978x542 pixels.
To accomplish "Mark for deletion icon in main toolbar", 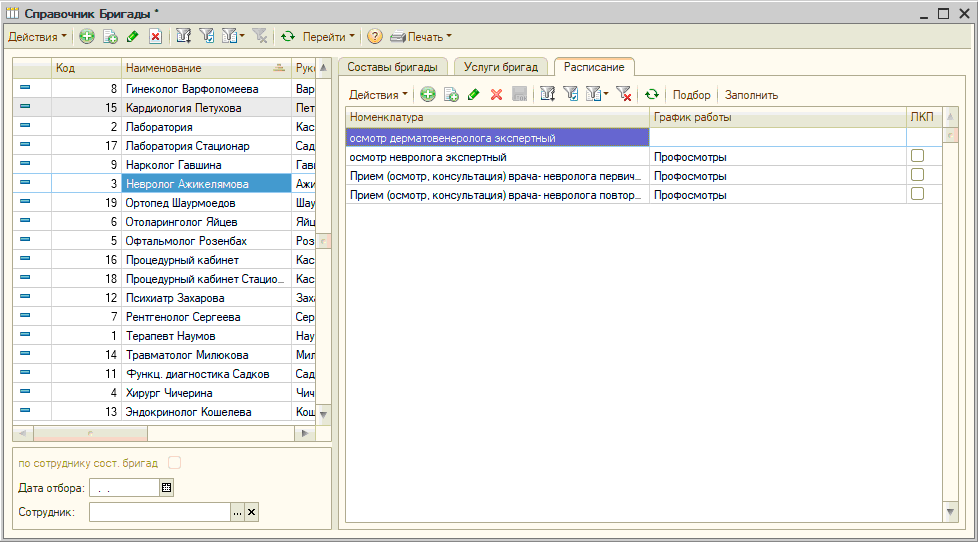I will (x=155, y=37).
